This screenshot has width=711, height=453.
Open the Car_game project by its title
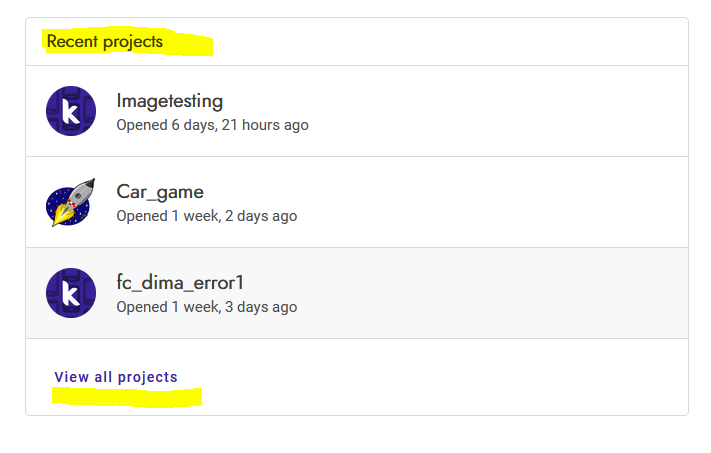pos(160,192)
